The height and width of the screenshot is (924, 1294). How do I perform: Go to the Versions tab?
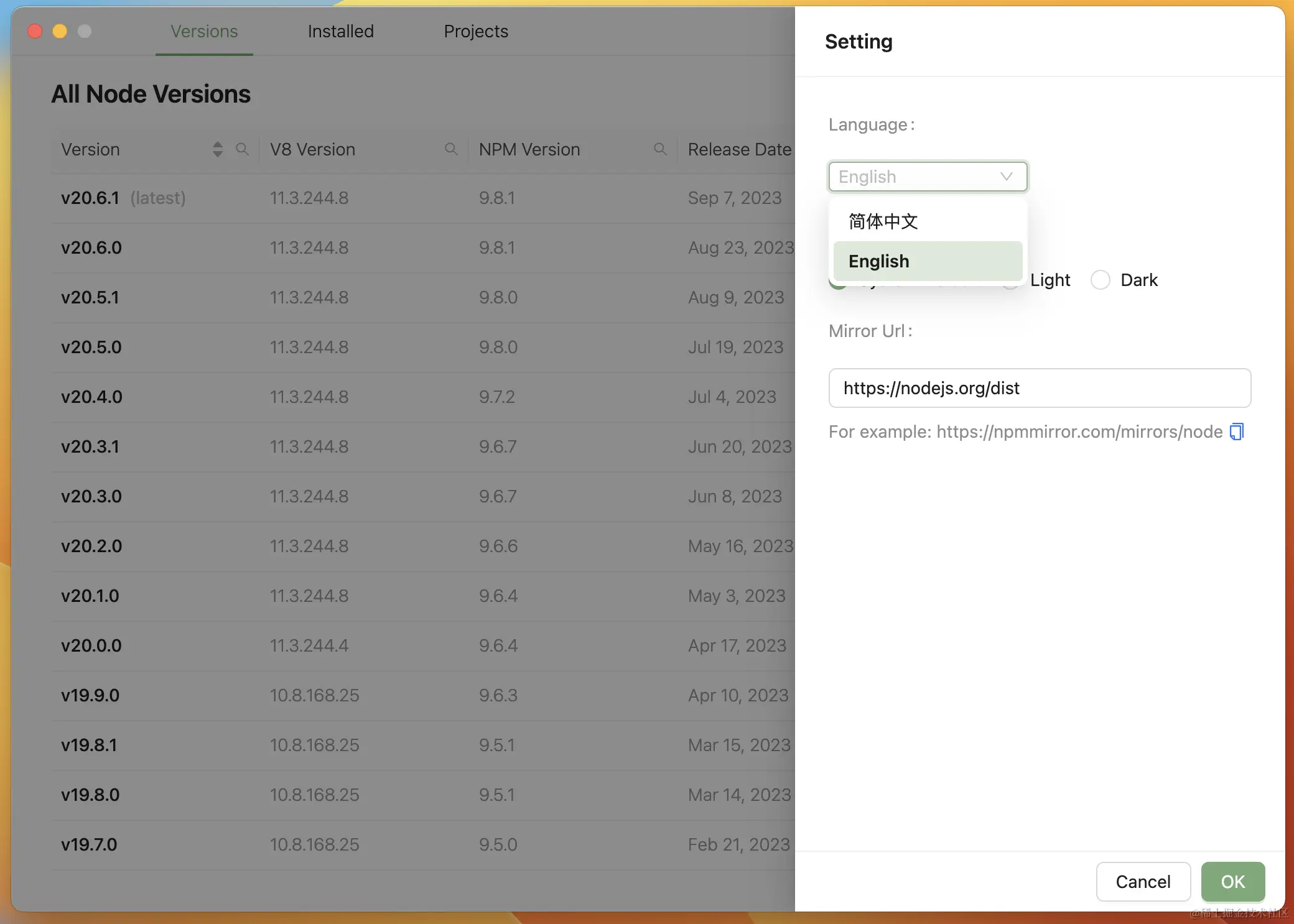coord(204,31)
